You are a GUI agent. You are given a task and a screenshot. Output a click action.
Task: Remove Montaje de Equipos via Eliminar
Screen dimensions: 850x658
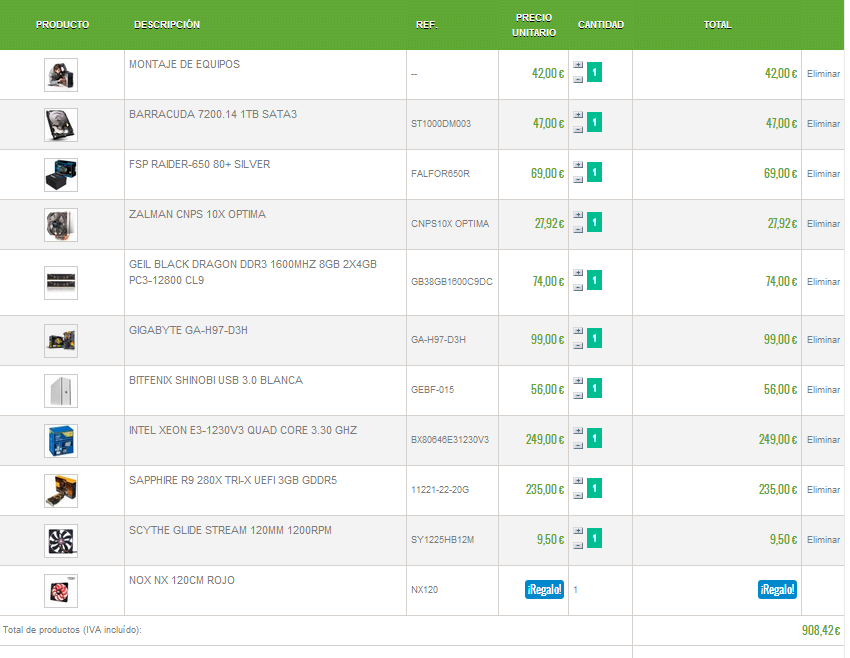coord(823,74)
